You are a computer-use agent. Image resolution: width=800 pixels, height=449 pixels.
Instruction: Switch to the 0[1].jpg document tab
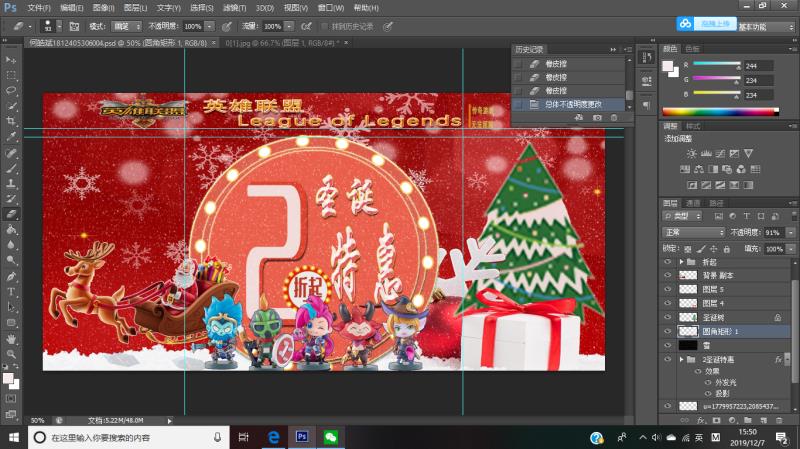point(283,43)
